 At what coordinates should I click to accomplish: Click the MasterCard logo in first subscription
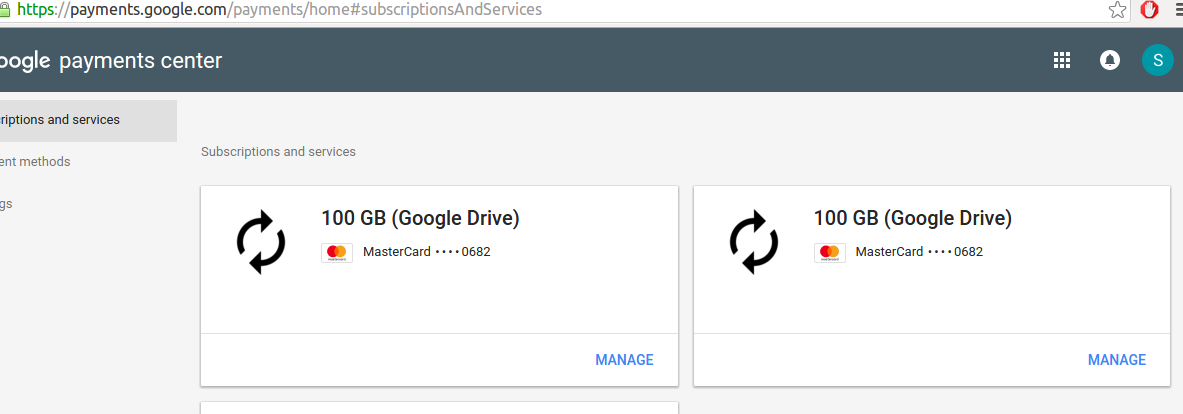[x=337, y=253]
